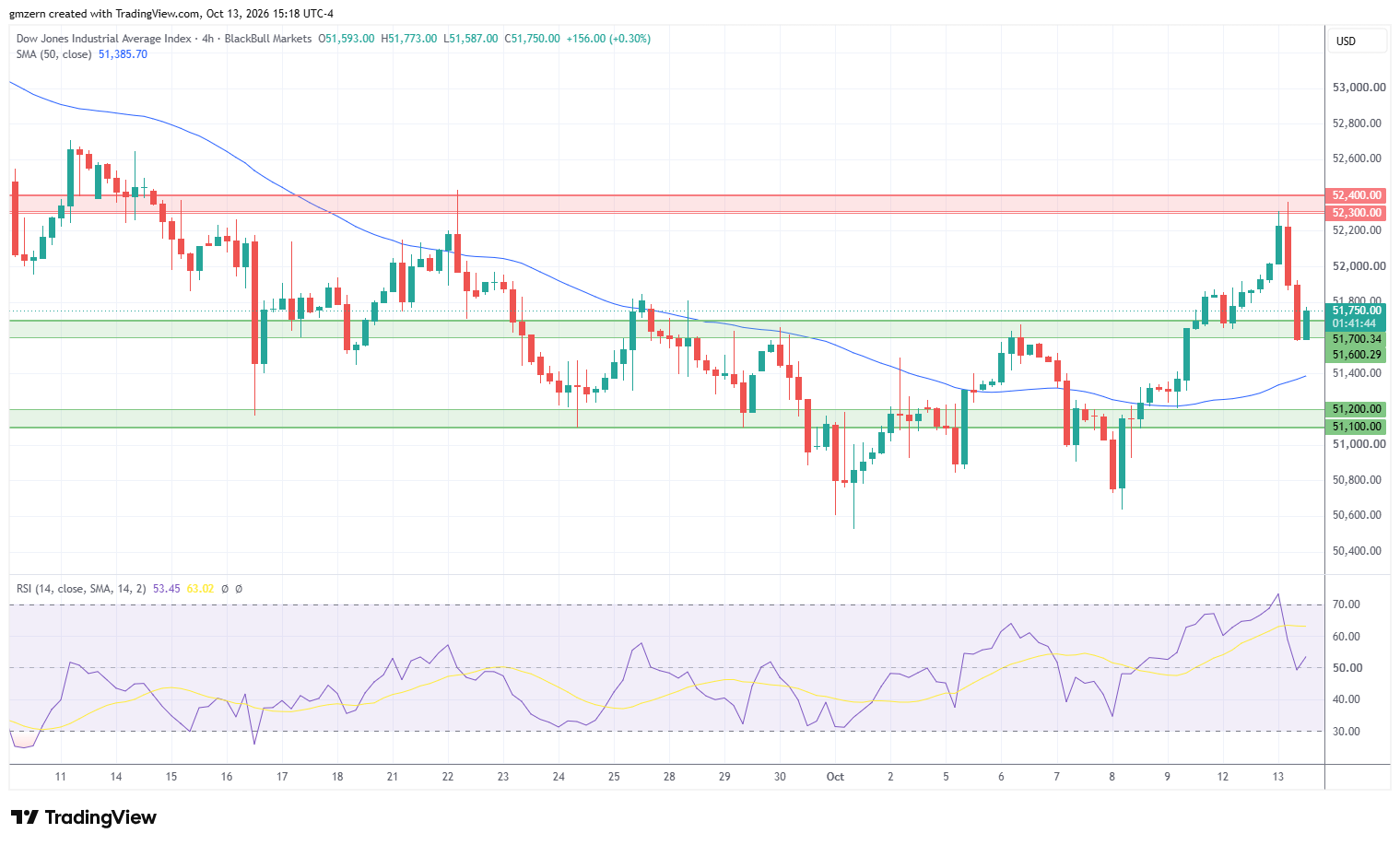Click the high price H51,773.00
The height and width of the screenshot is (845, 1400).
coord(409,39)
